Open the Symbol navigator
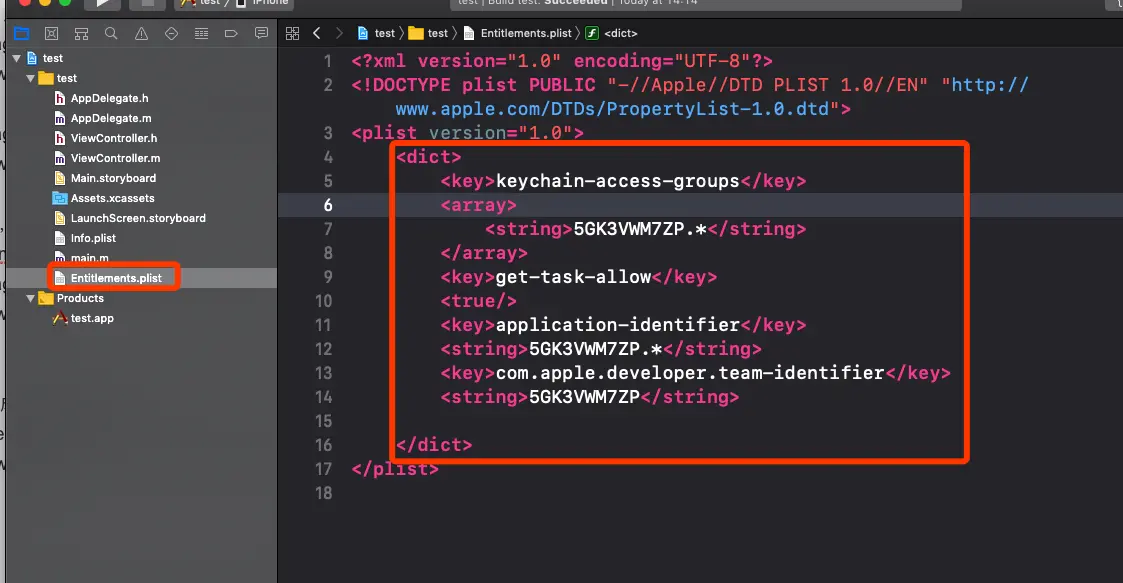Viewport: 1123px width, 583px height. tap(82, 33)
